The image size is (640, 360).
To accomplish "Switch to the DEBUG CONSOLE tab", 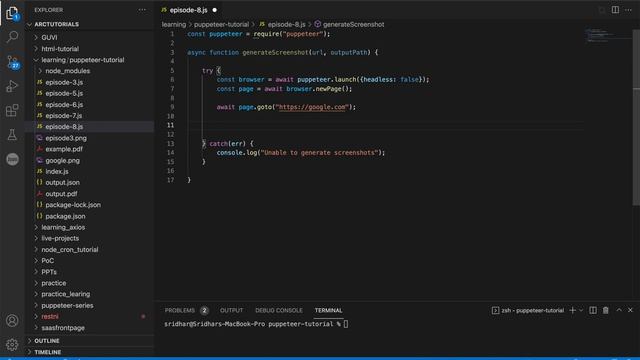I will point(279,311).
